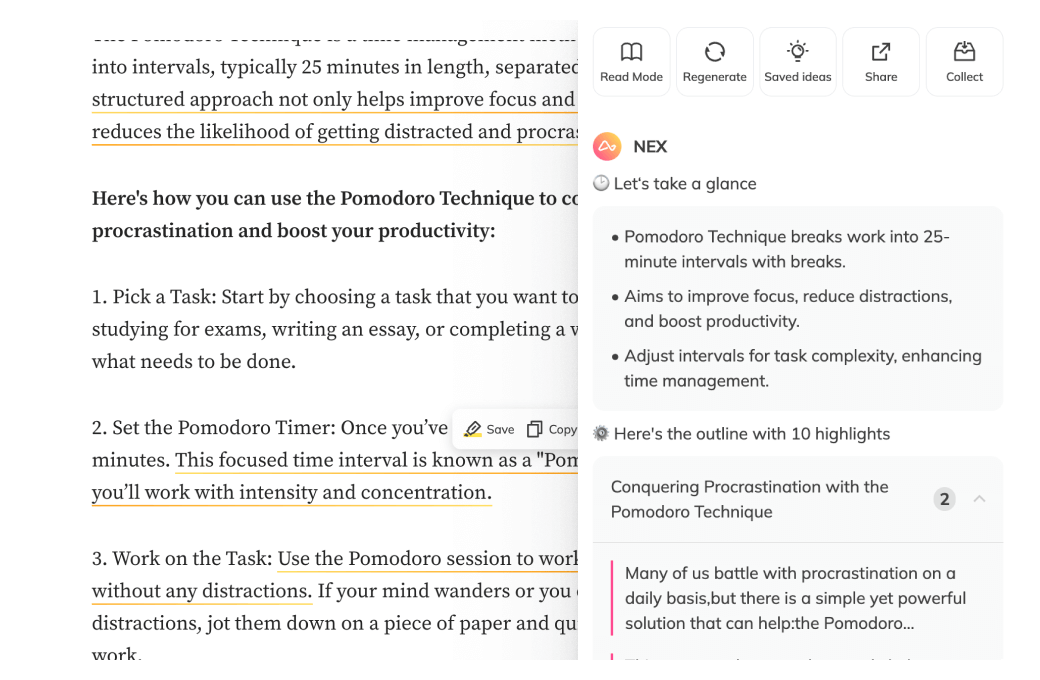Click the Regenerate refresh icon
Screen dimensions: 1040x680
[714, 51]
